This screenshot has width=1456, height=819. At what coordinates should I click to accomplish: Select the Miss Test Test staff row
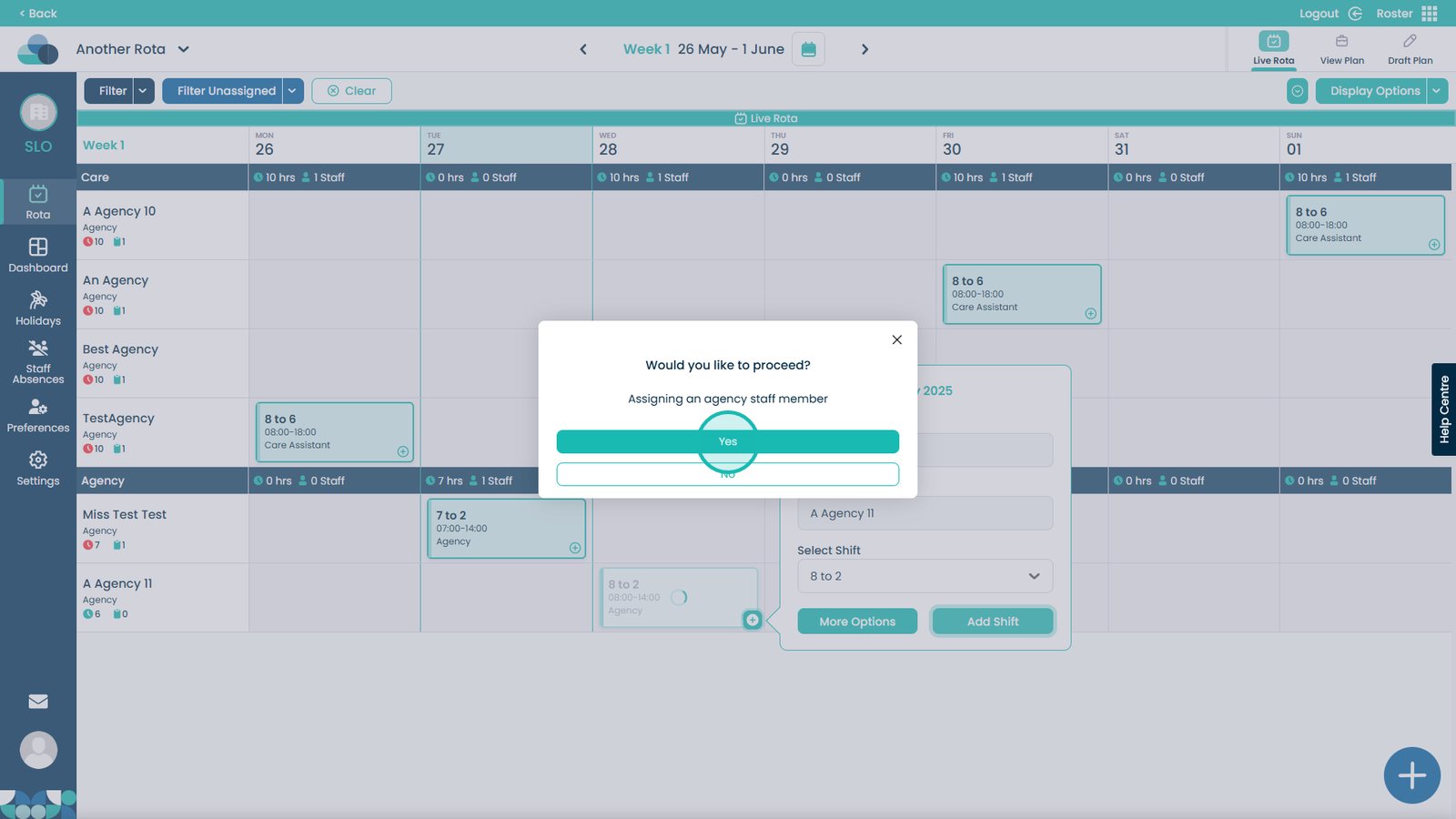(x=162, y=529)
